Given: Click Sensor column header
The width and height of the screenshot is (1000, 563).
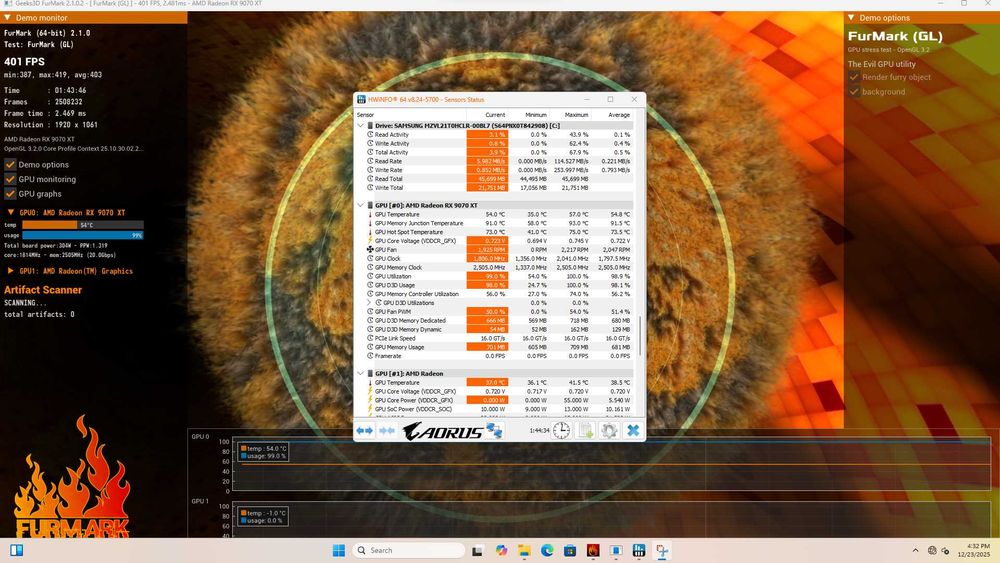Looking at the screenshot, I should pyautogui.click(x=365, y=115).
